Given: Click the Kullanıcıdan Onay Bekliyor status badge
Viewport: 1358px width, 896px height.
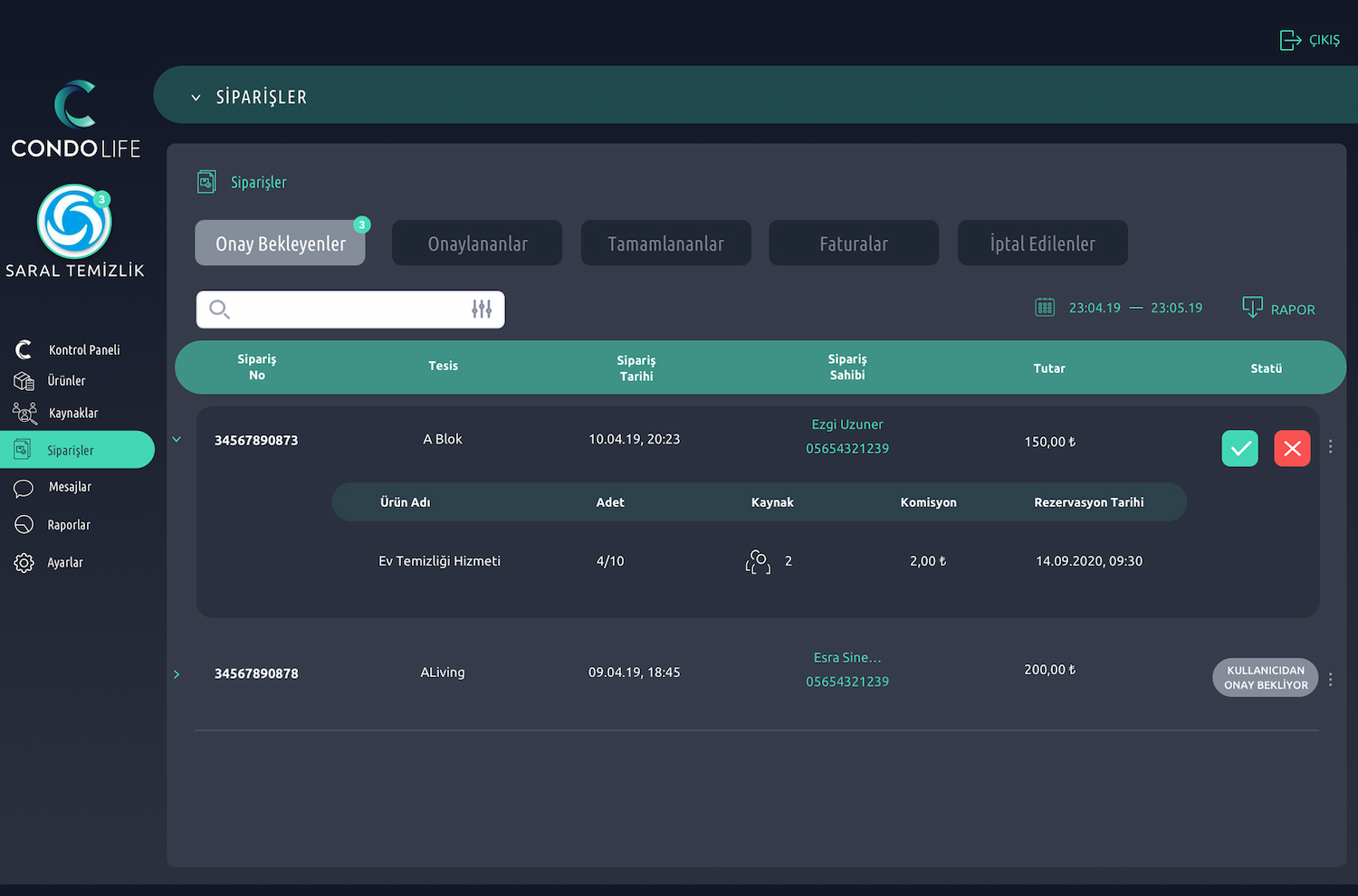Looking at the screenshot, I should tap(1265, 678).
